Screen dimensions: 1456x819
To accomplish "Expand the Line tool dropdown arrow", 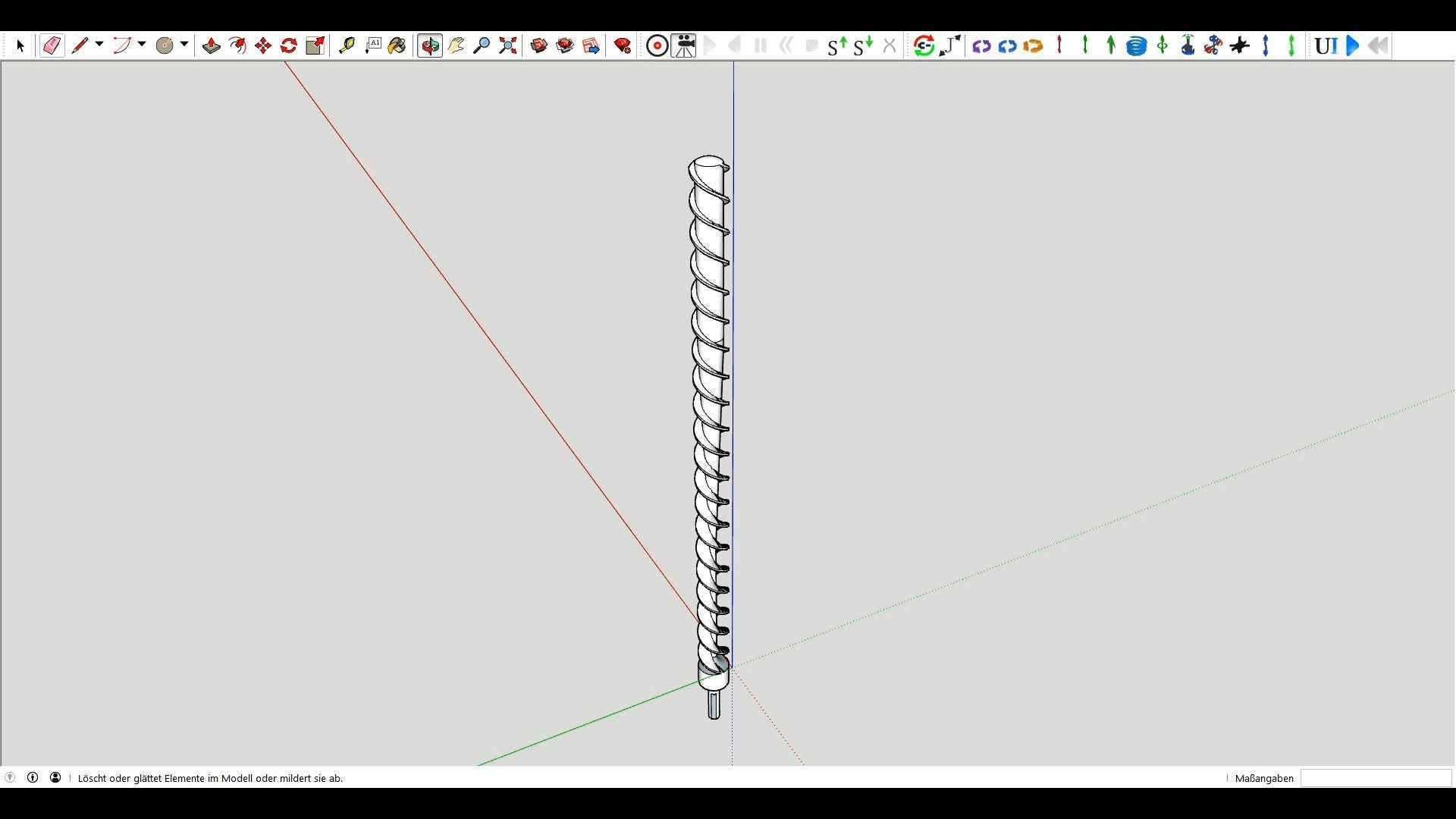I will [x=99, y=45].
